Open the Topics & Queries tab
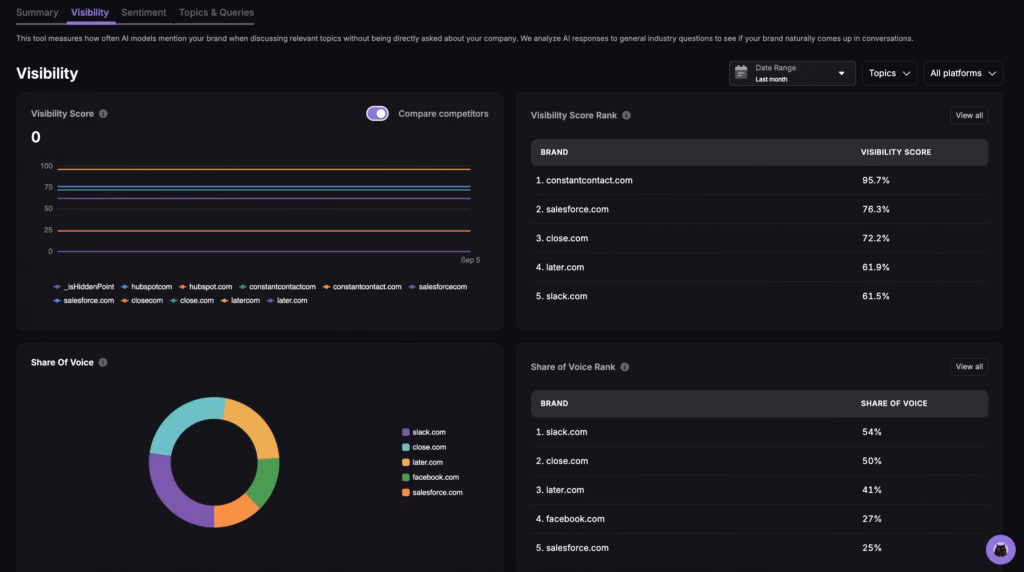Viewport: 1024px width, 572px height. [x=216, y=13]
